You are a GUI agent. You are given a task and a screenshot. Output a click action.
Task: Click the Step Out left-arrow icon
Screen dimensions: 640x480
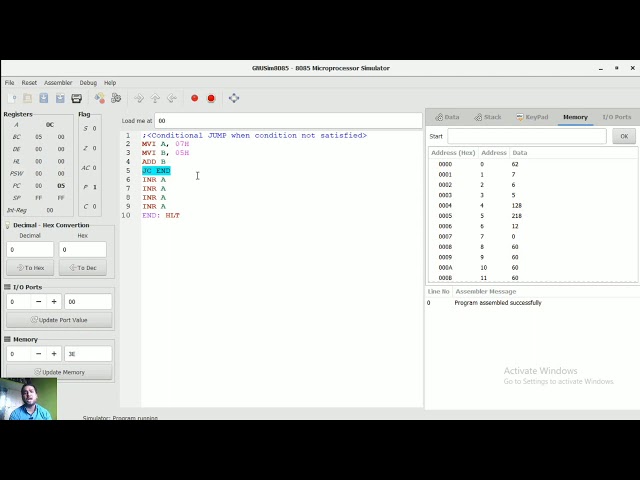point(172,98)
